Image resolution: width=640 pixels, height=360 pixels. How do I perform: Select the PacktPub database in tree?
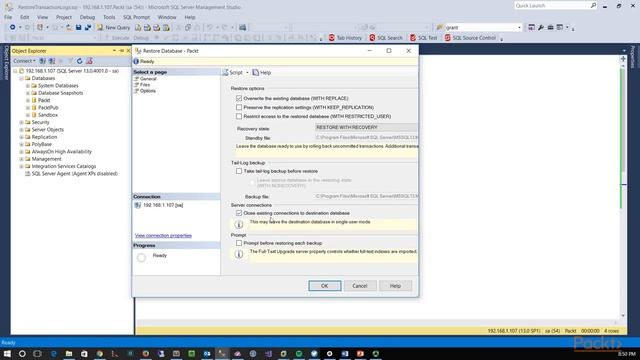[x=48, y=108]
